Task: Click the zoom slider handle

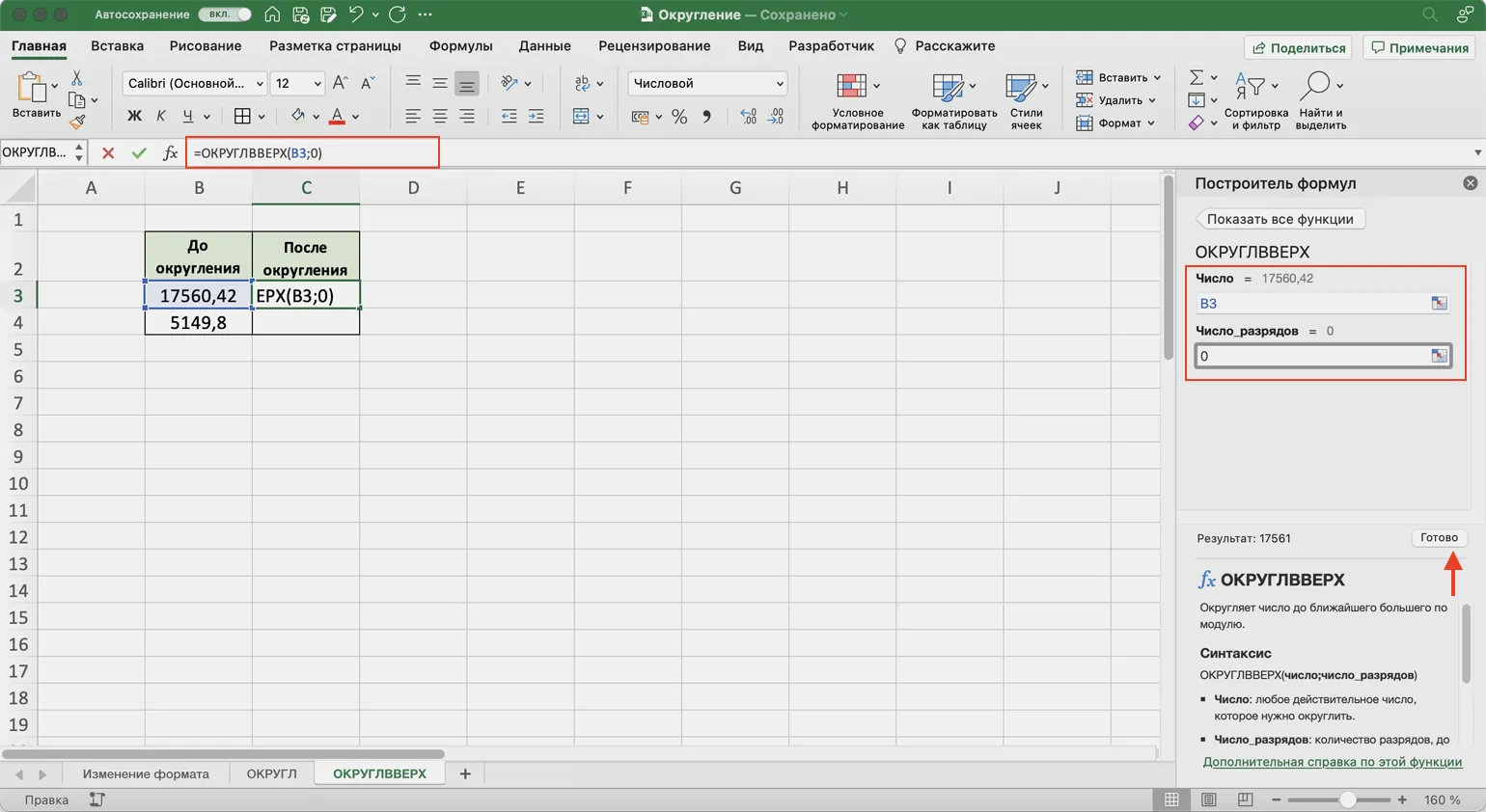Action: click(x=1347, y=799)
